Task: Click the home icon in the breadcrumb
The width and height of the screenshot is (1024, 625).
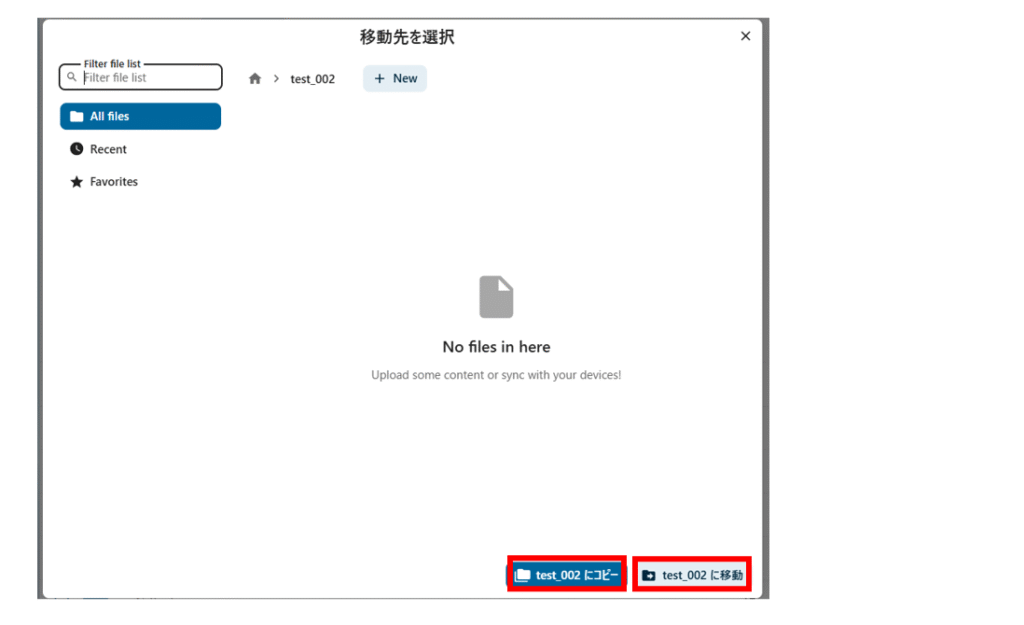Action: click(255, 79)
